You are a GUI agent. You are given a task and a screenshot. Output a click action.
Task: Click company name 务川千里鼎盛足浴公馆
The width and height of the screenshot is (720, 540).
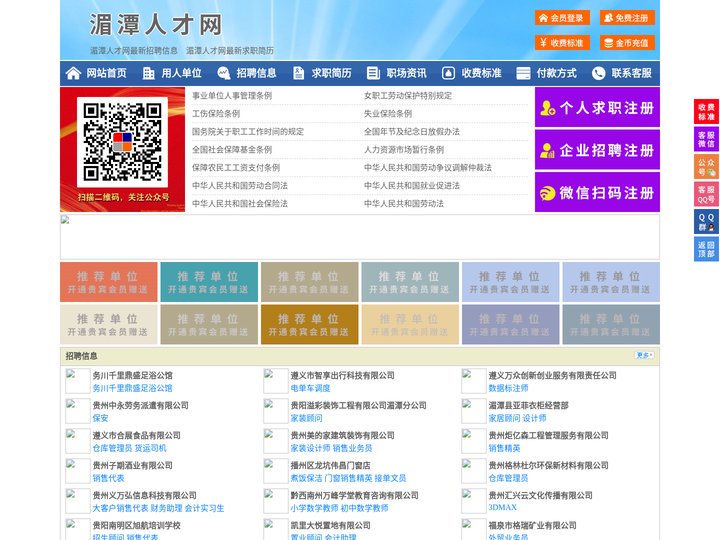(133, 375)
